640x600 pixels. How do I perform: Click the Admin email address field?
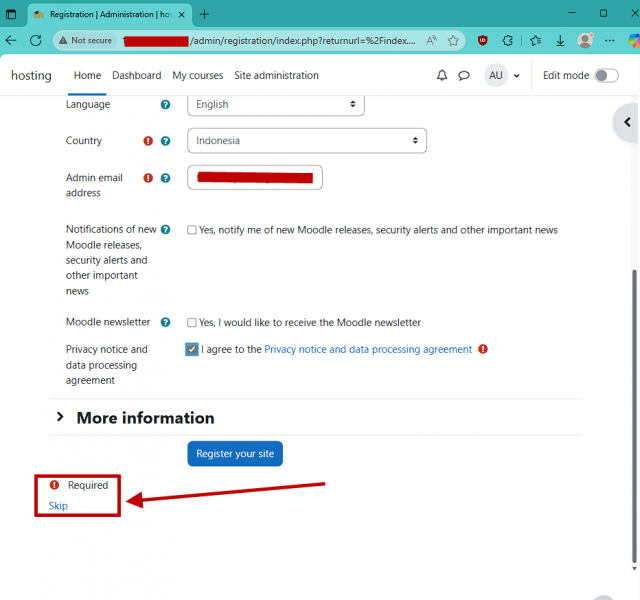255,178
